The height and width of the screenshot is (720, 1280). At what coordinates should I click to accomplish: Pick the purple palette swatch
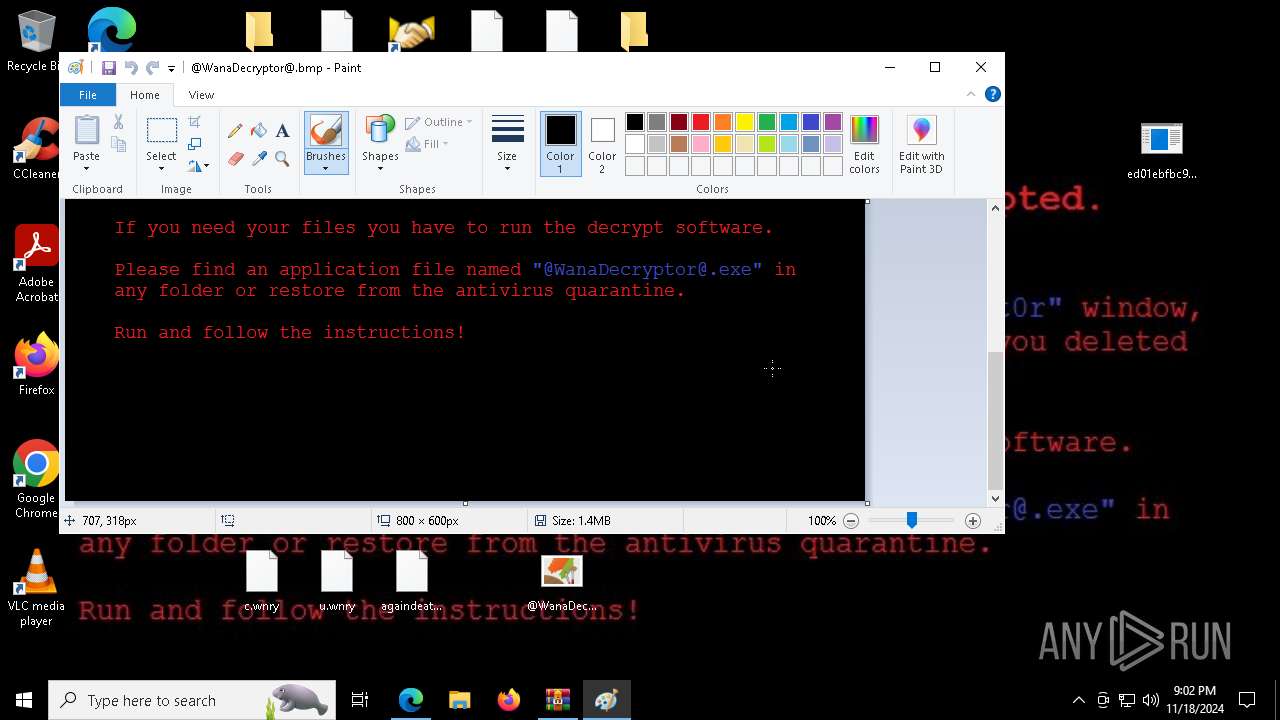[833, 122]
